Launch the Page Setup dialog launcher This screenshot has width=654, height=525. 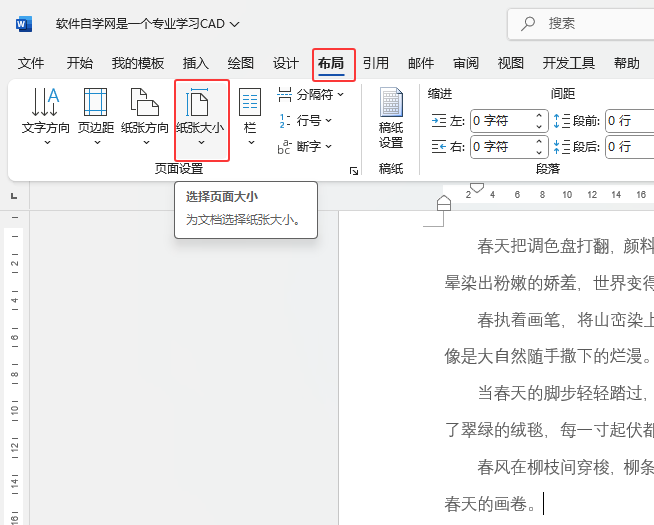pos(354,171)
